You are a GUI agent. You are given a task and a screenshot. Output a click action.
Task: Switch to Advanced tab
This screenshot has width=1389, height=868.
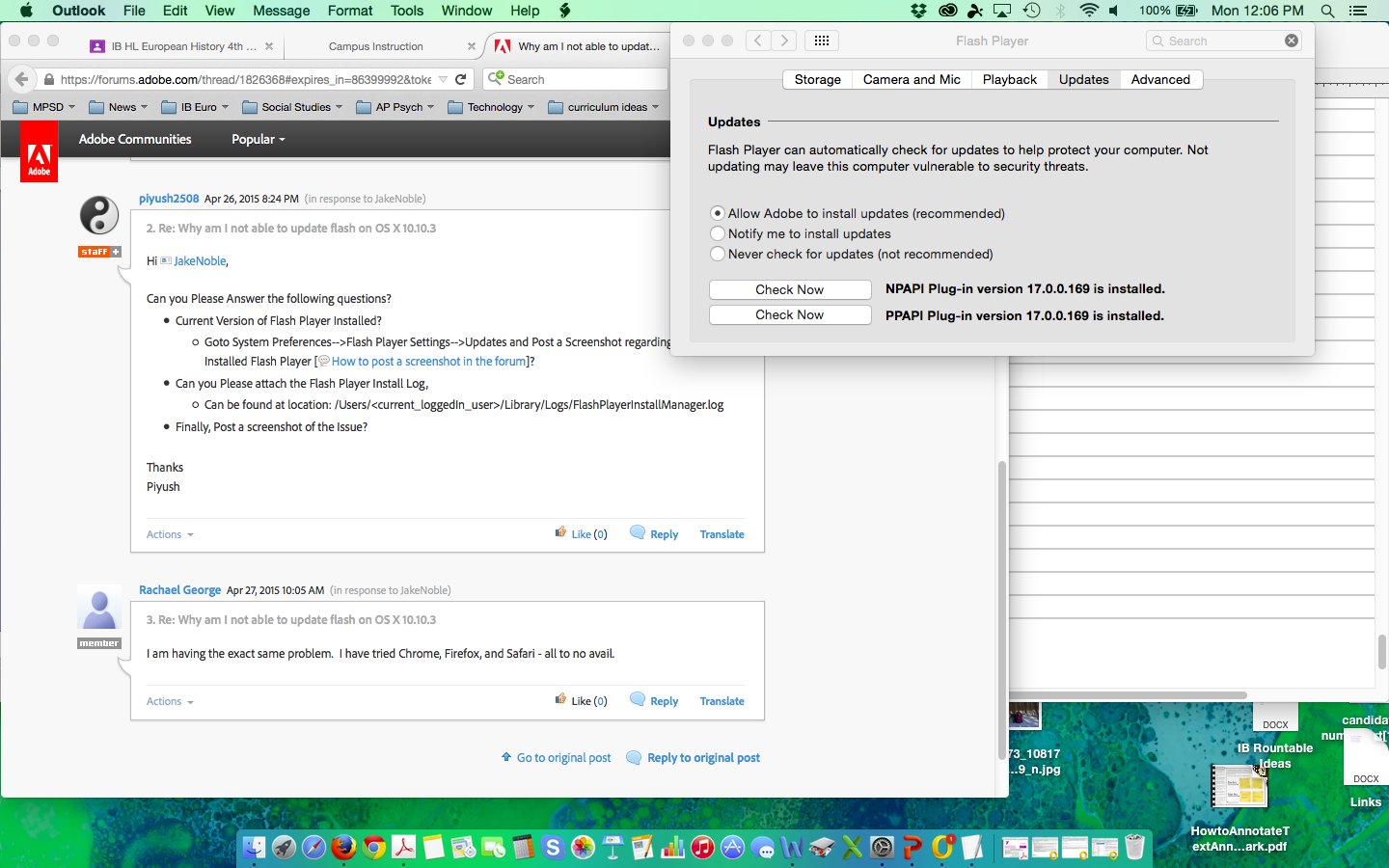[1160, 79]
